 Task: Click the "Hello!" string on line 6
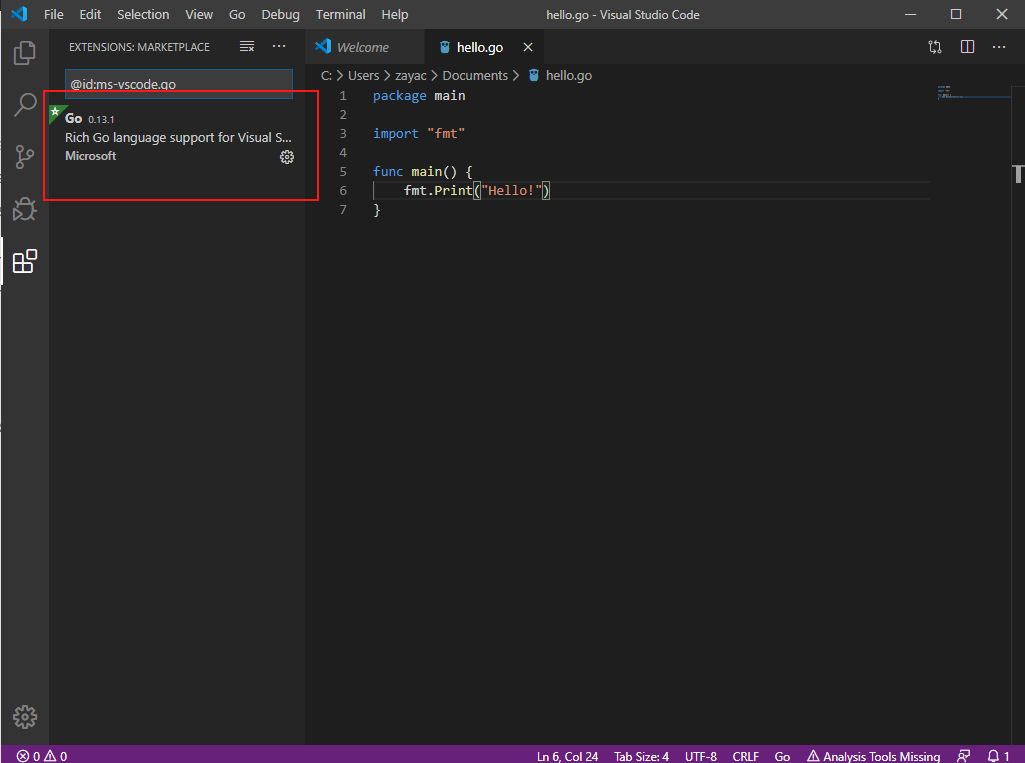pyautogui.click(x=512, y=190)
